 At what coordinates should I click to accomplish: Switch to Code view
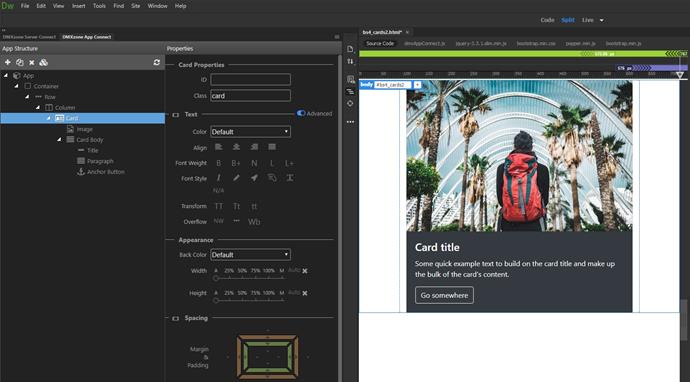[547, 20]
